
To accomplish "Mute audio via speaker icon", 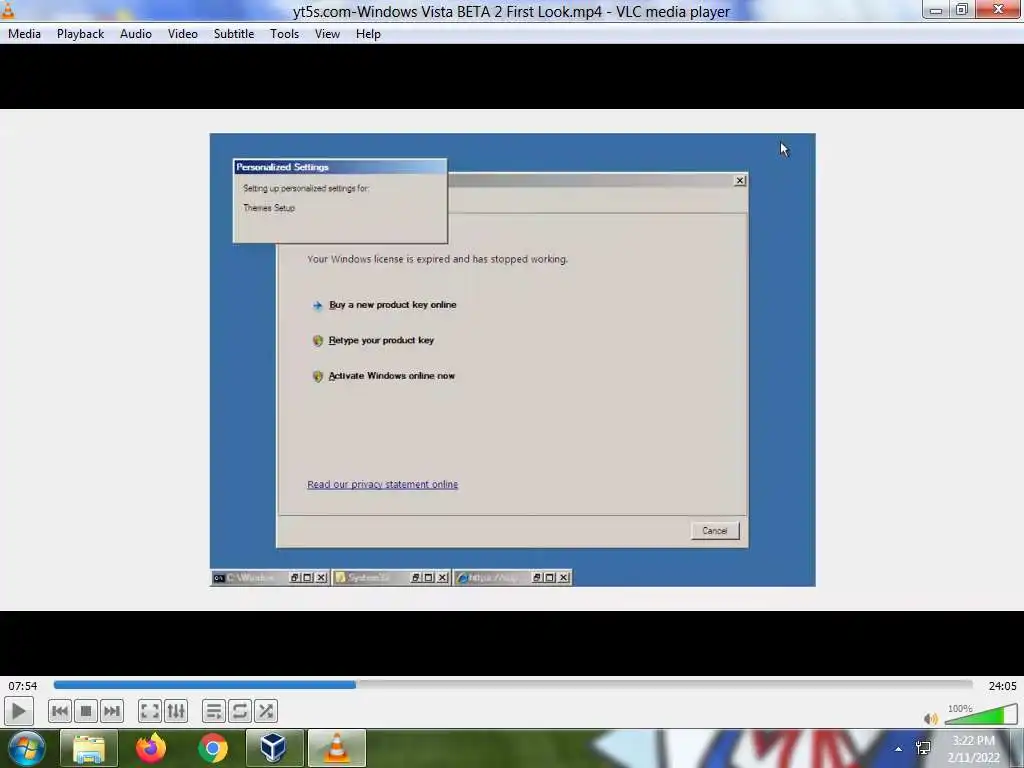I will click(x=931, y=718).
